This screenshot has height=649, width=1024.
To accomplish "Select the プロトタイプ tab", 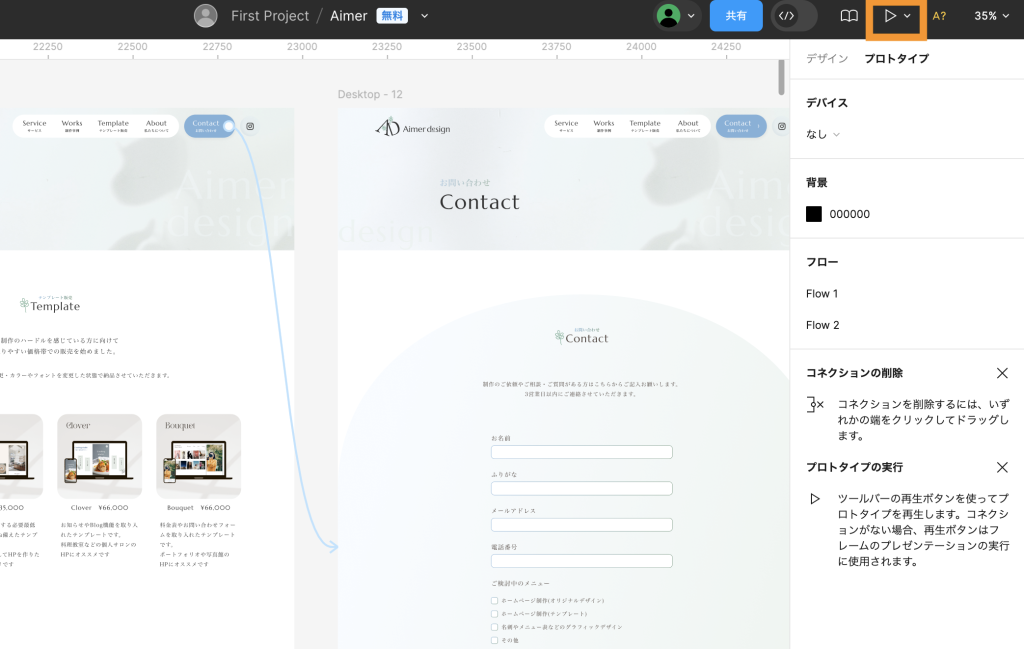I will [896, 59].
